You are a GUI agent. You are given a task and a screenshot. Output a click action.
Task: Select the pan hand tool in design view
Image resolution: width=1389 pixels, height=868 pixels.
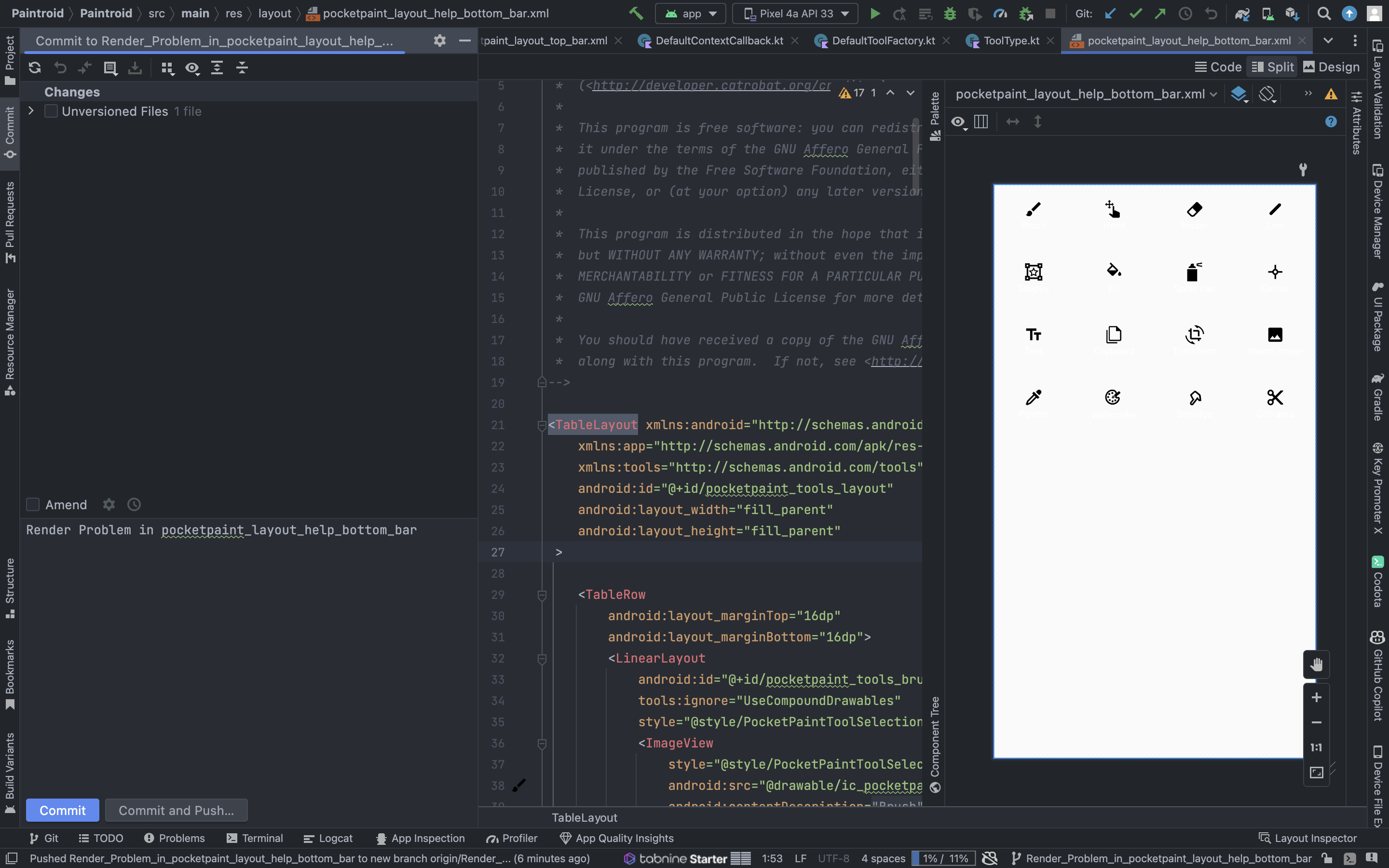tap(1316, 665)
